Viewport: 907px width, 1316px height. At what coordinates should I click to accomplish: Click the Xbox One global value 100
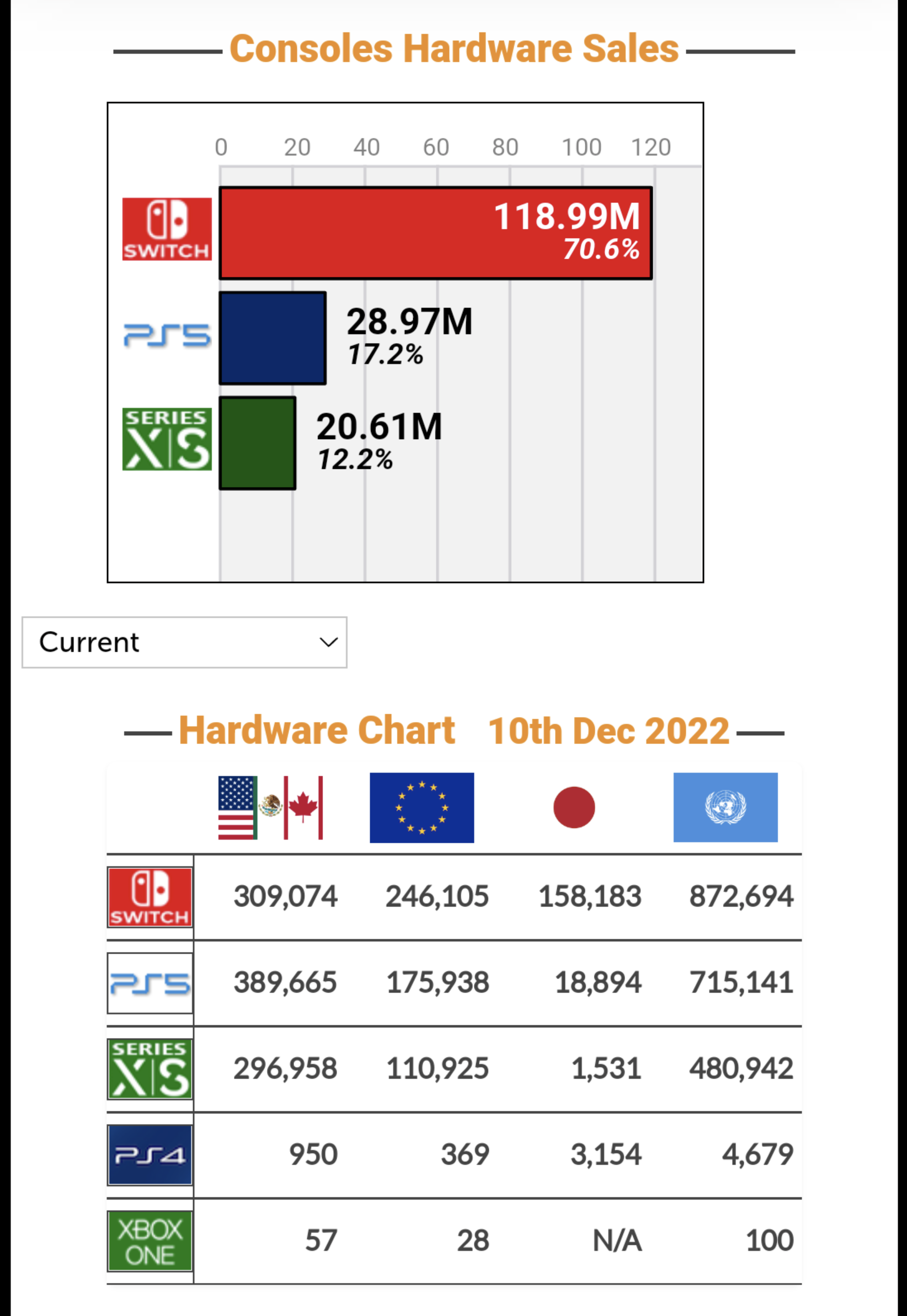pos(770,1240)
